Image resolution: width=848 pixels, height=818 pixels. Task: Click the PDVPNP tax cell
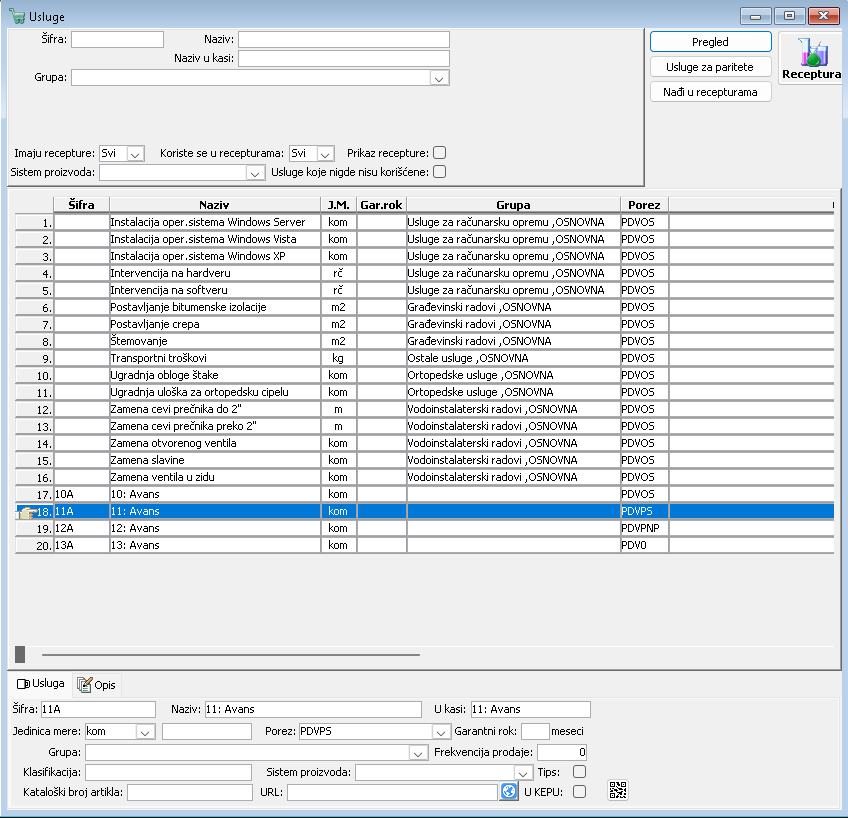pos(644,528)
